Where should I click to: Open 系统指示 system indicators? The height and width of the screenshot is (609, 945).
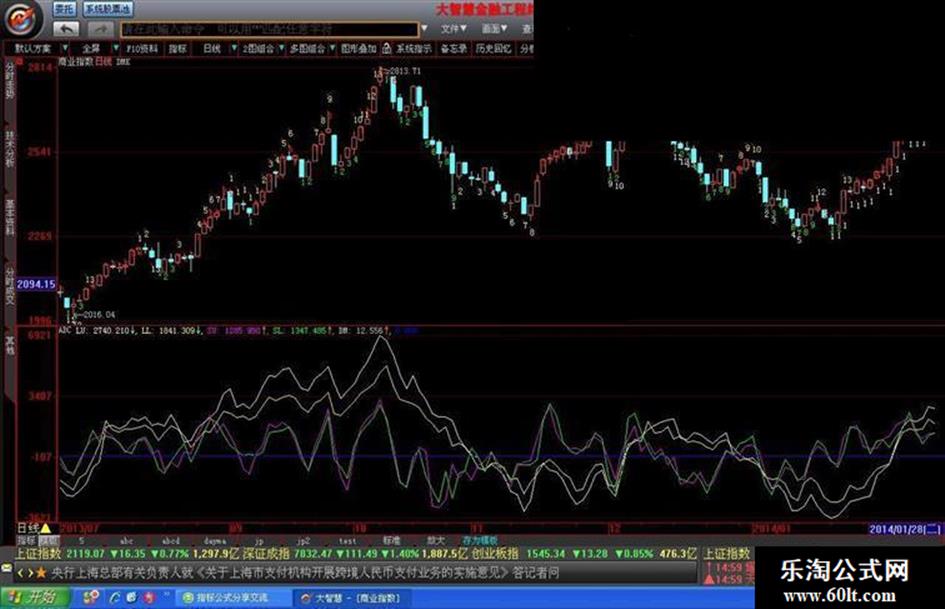[413, 48]
